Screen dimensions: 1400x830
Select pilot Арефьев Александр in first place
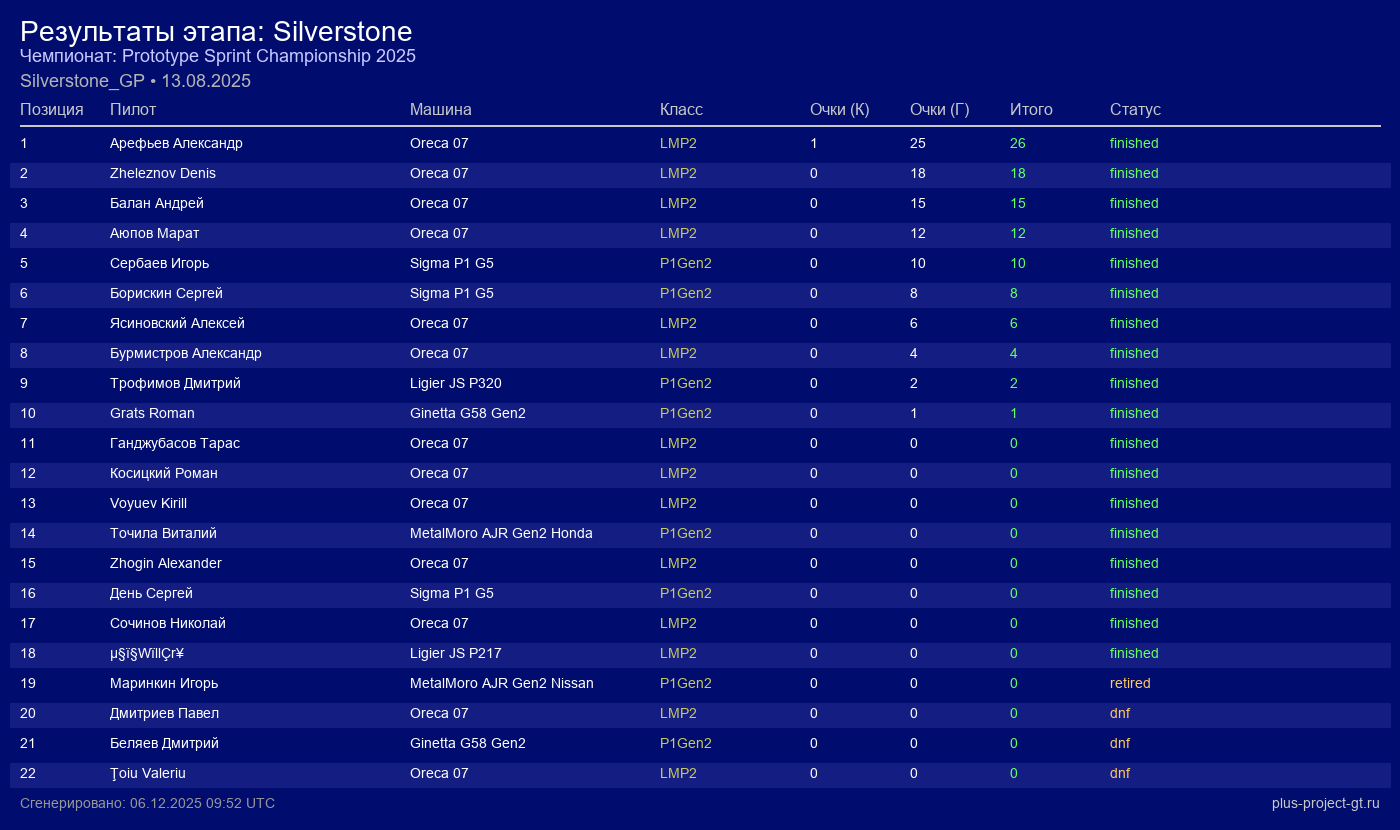click(176, 143)
